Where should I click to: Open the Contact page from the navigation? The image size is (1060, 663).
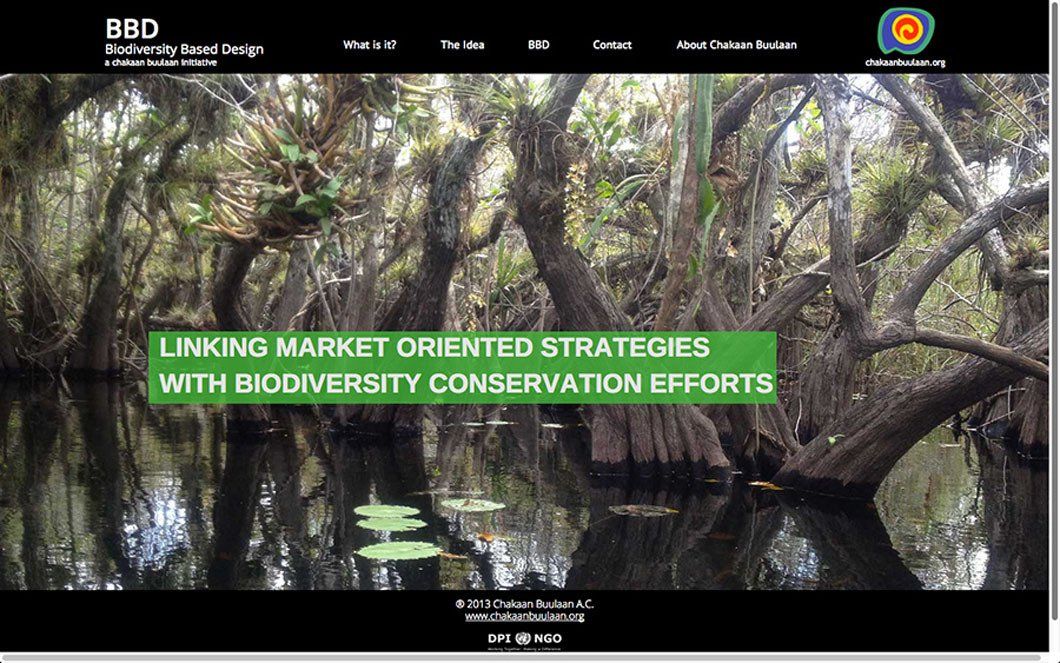coord(612,45)
